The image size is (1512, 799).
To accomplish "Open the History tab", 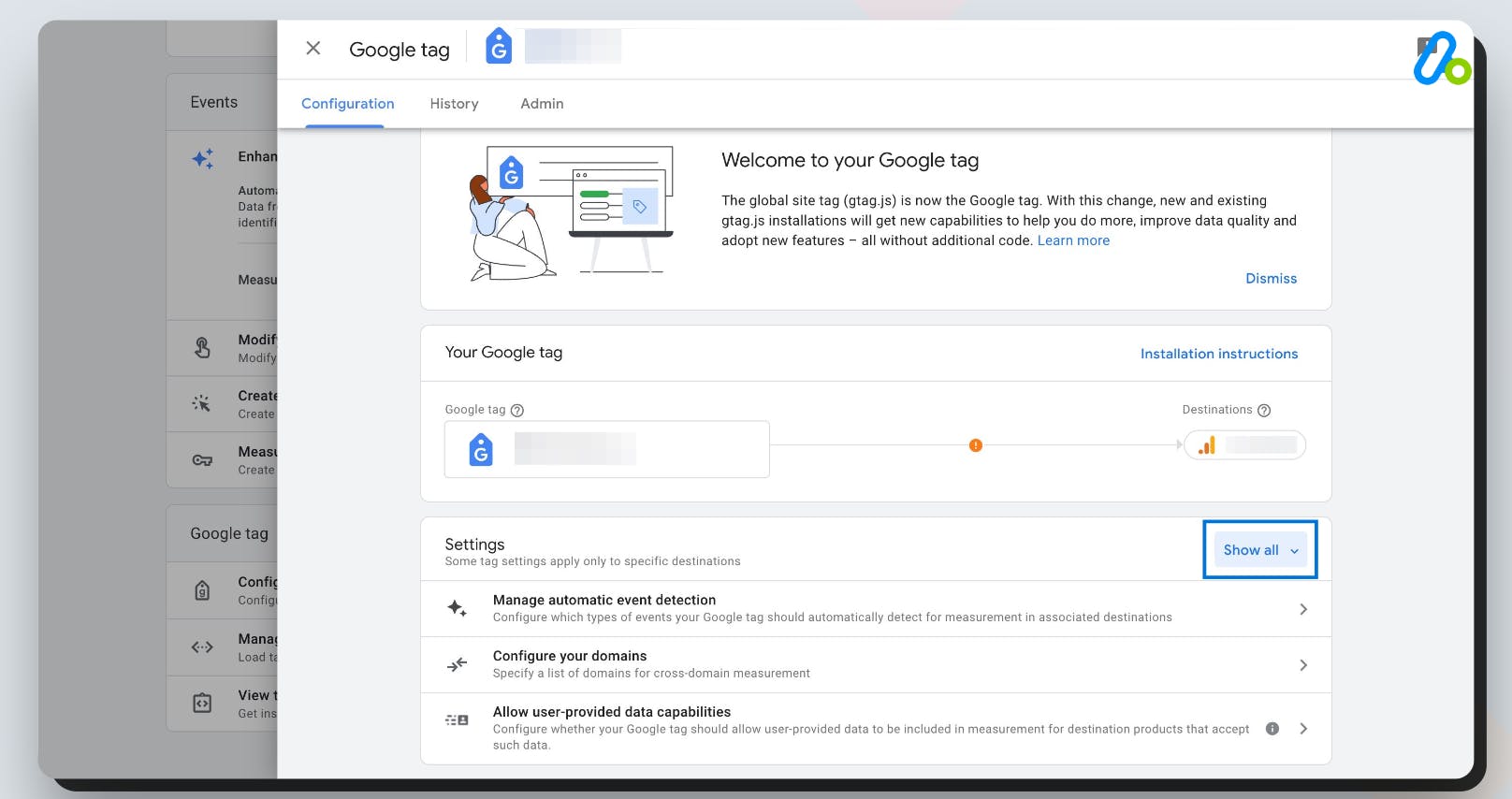I will click(x=454, y=104).
